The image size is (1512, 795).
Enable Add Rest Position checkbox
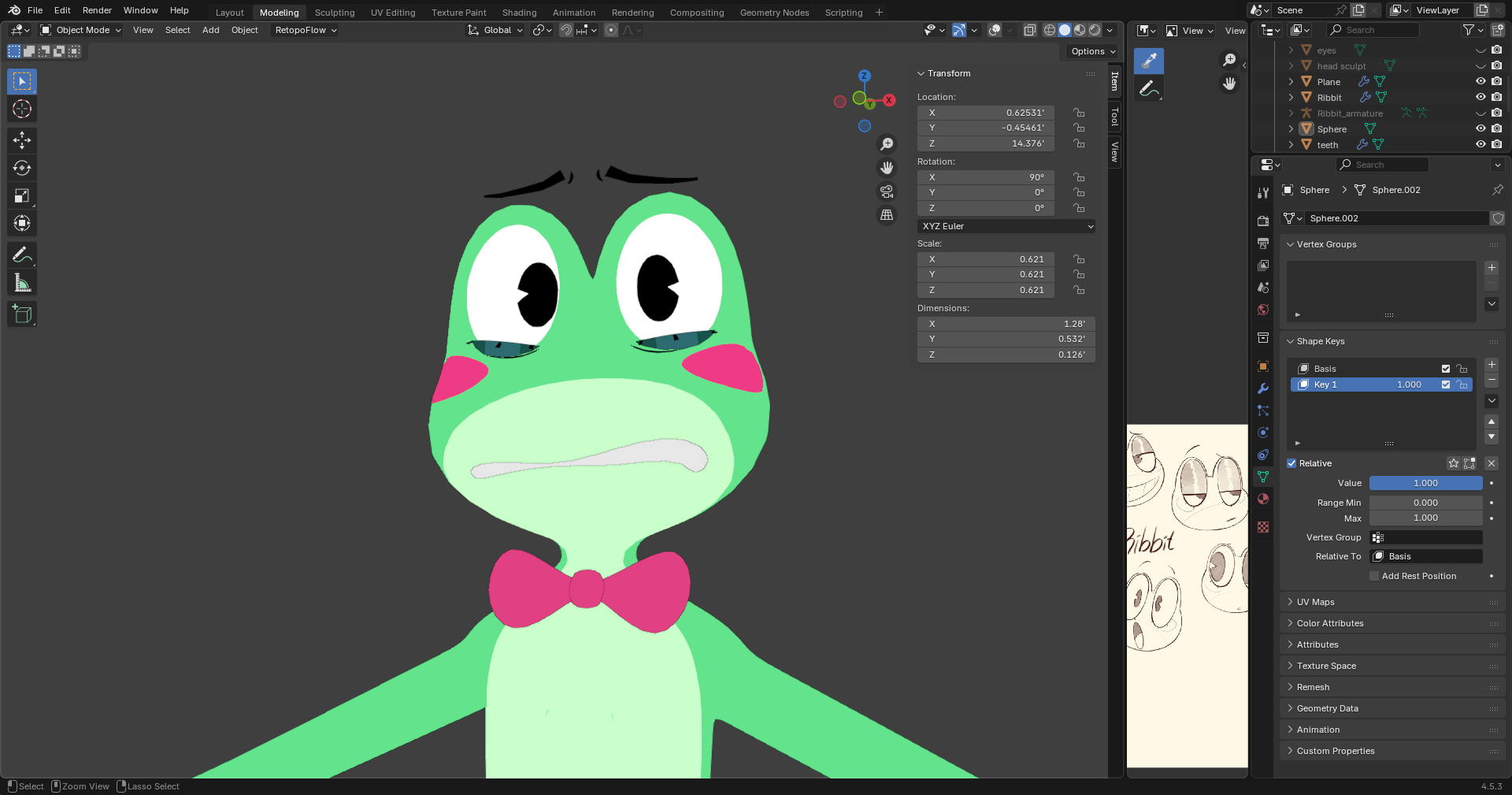click(x=1374, y=576)
